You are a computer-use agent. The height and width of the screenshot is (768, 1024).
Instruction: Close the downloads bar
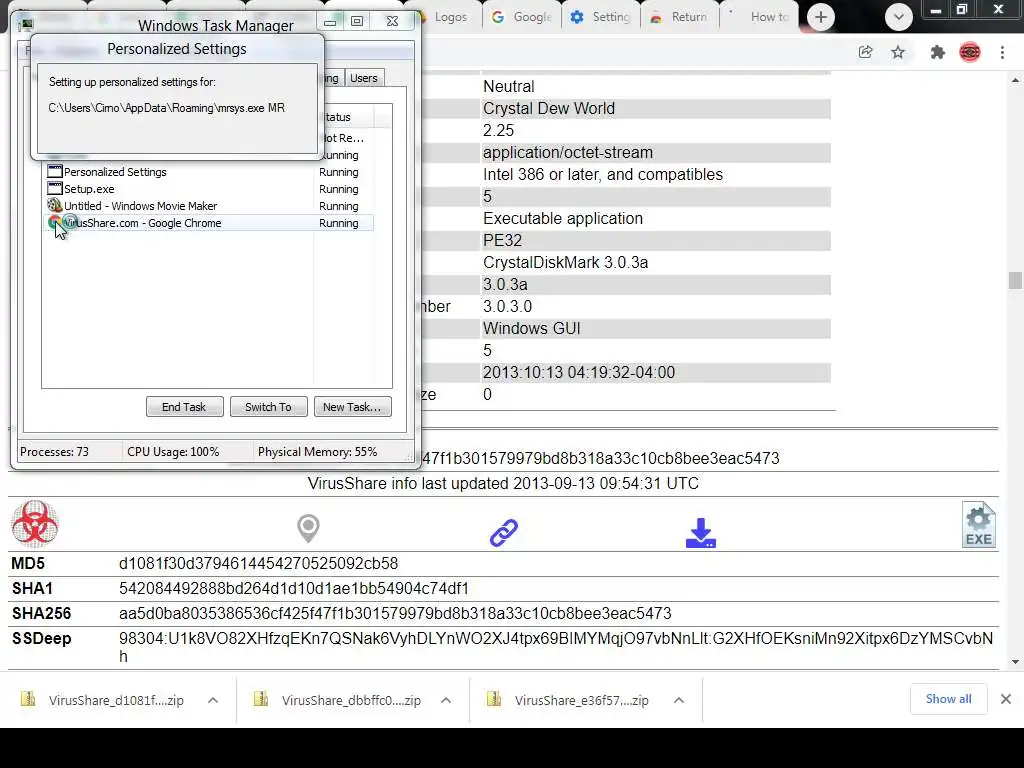(1006, 699)
